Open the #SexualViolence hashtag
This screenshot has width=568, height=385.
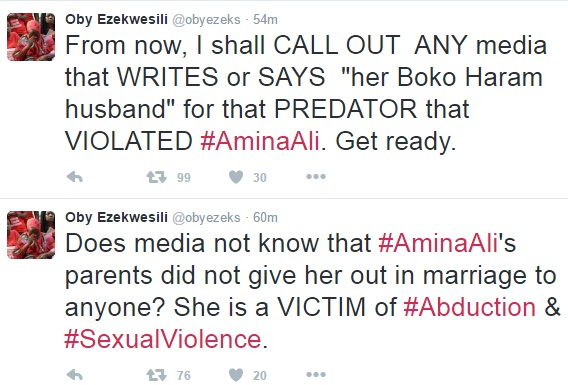163,339
